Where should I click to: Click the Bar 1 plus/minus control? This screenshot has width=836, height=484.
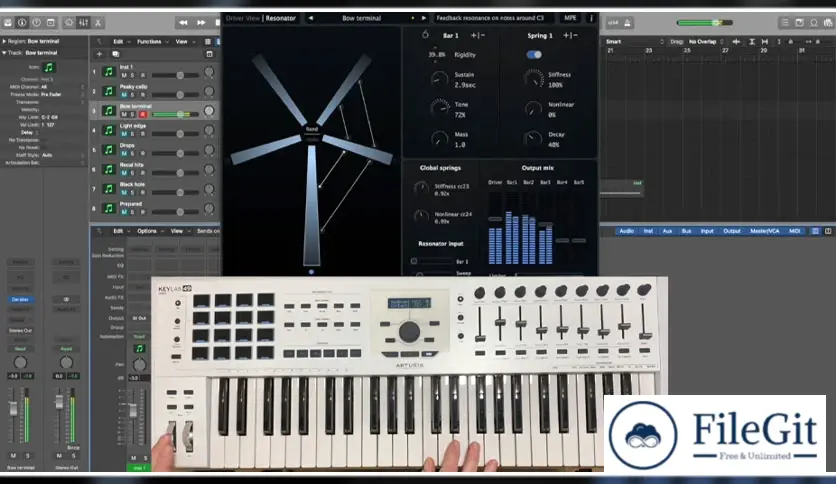tap(477, 35)
